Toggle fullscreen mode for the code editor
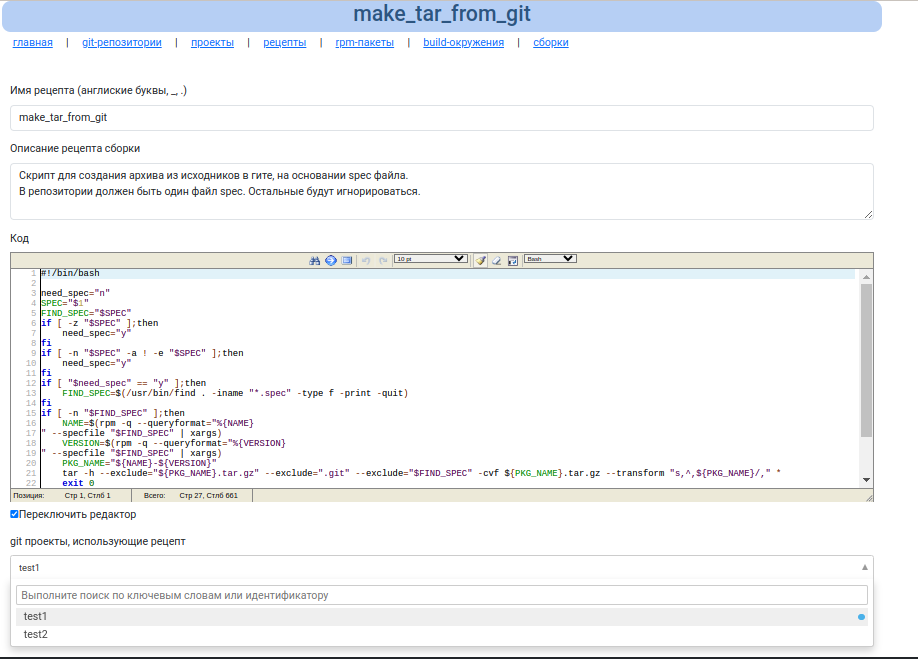The height and width of the screenshot is (659, 918). (347, 260)
